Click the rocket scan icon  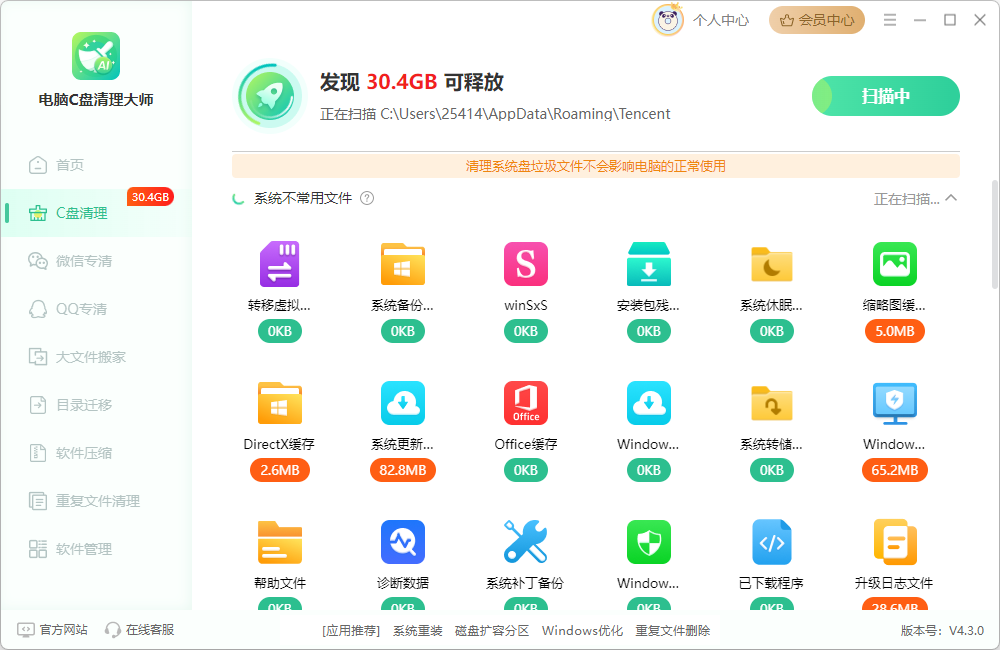pos(269,96)
